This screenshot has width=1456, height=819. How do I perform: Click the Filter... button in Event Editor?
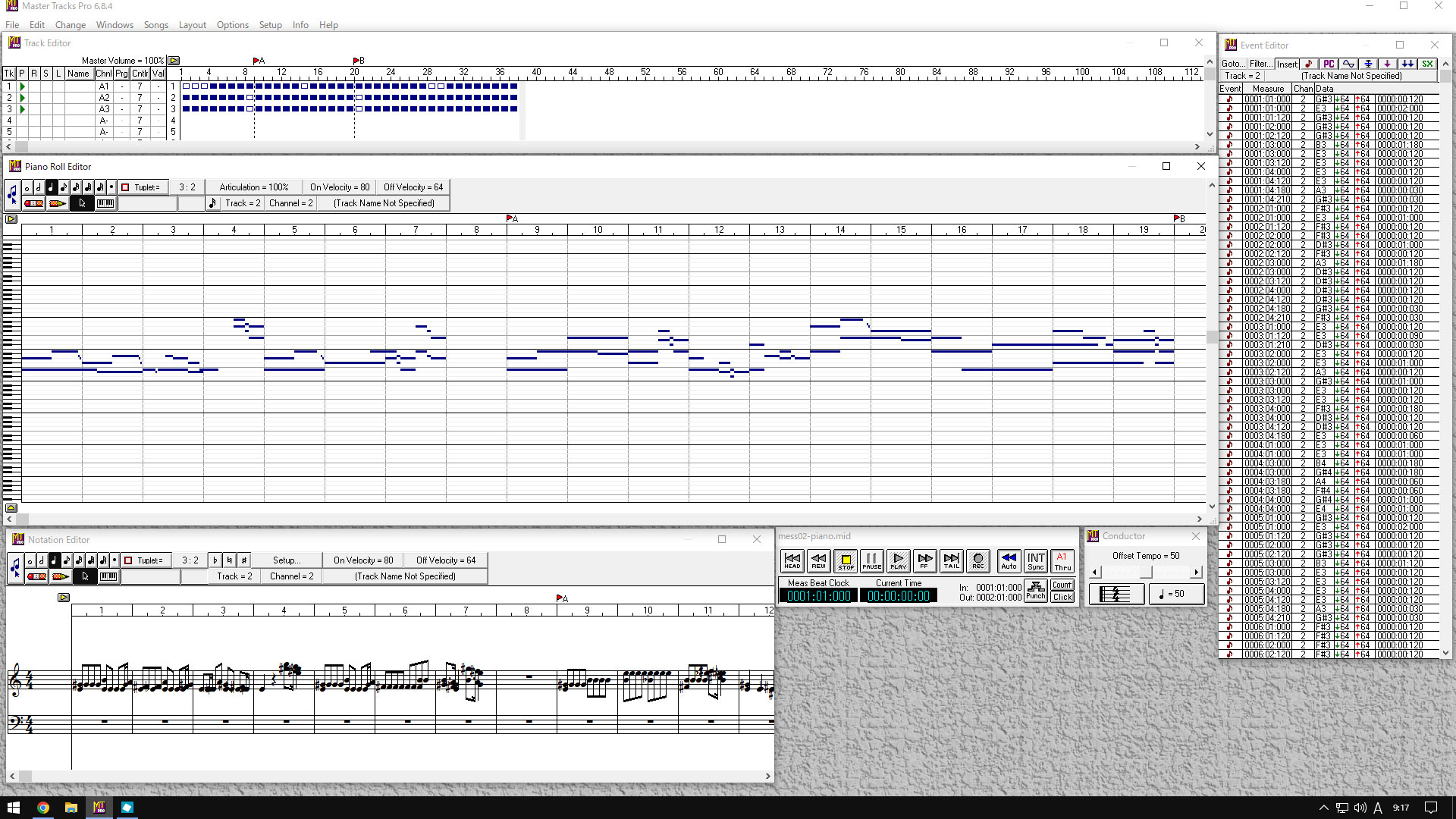1260,64
